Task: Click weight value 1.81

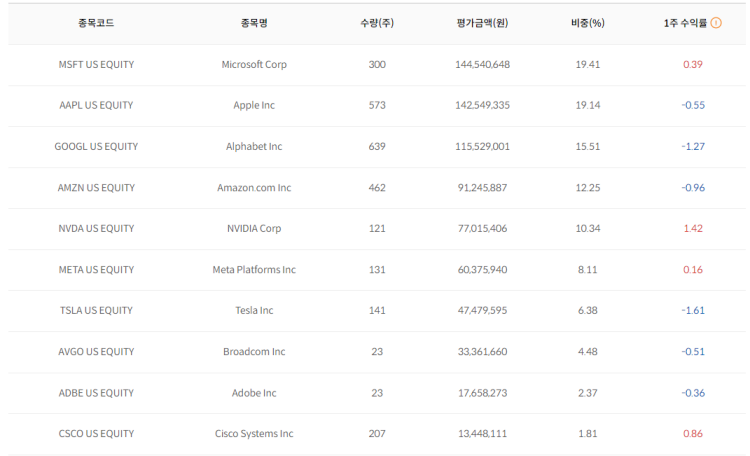Action: [587, 434]
